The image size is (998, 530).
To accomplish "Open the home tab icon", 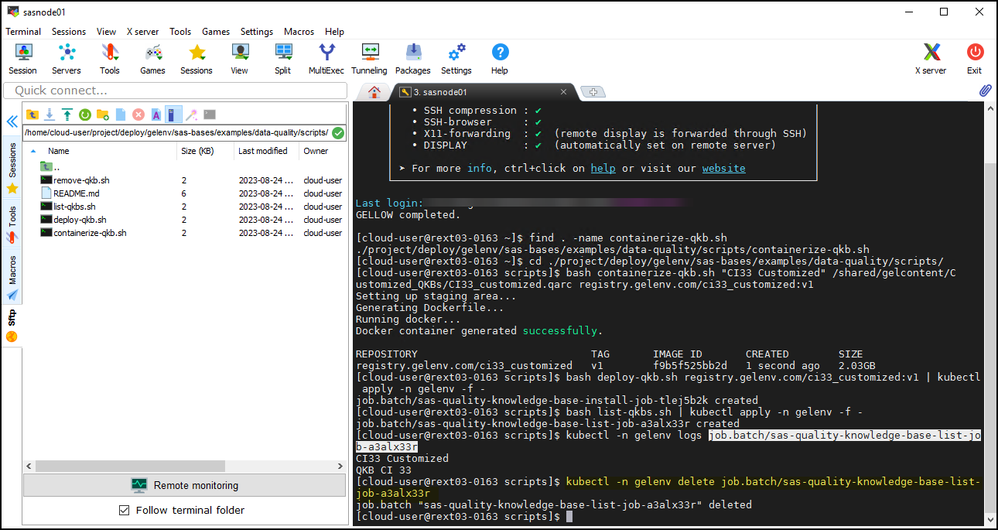I will click(x=374, y=92).
